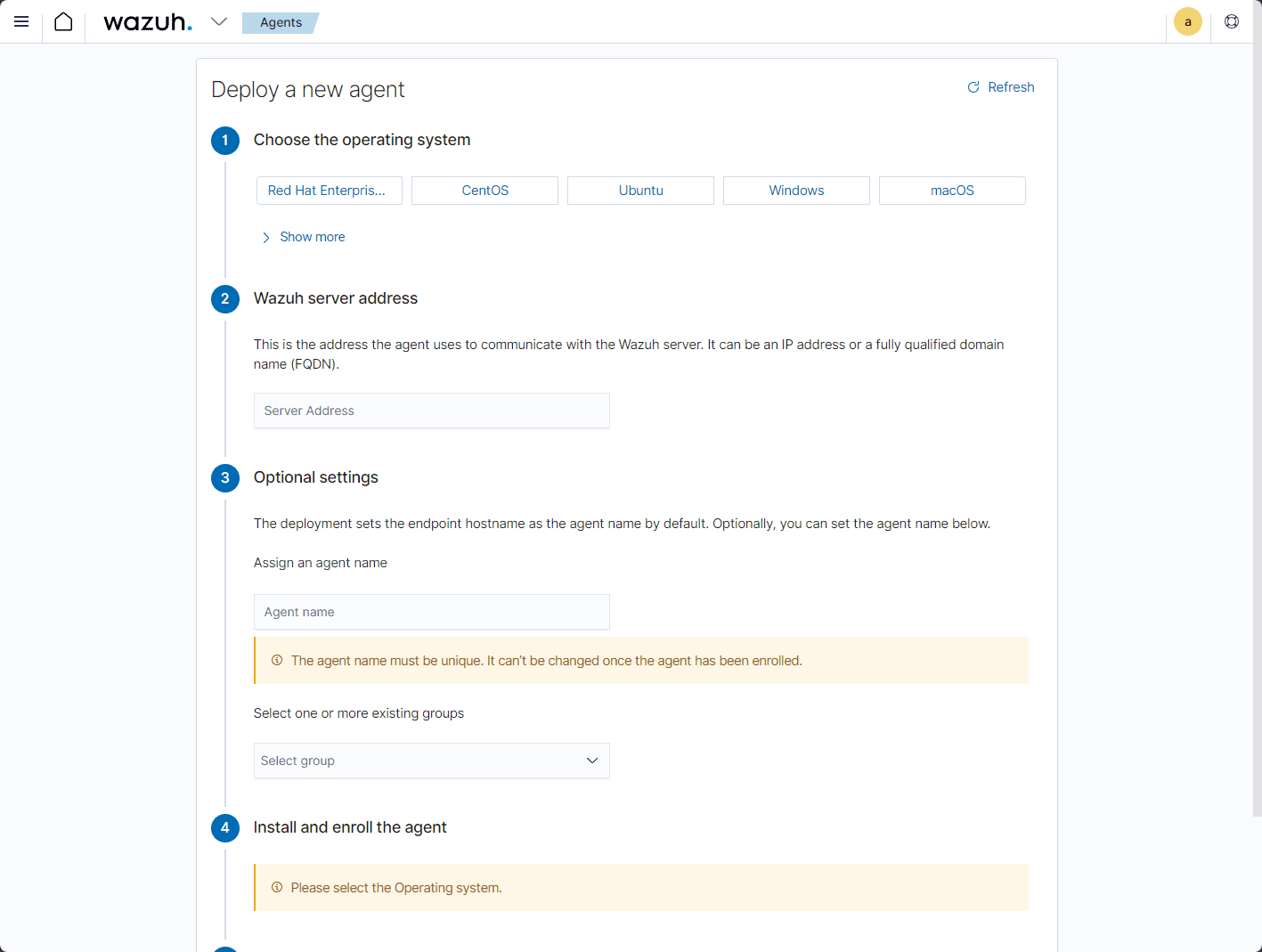1262x952 pixels.
Task: Click the page vertical scrollbar
Action: click(1257, 427)
